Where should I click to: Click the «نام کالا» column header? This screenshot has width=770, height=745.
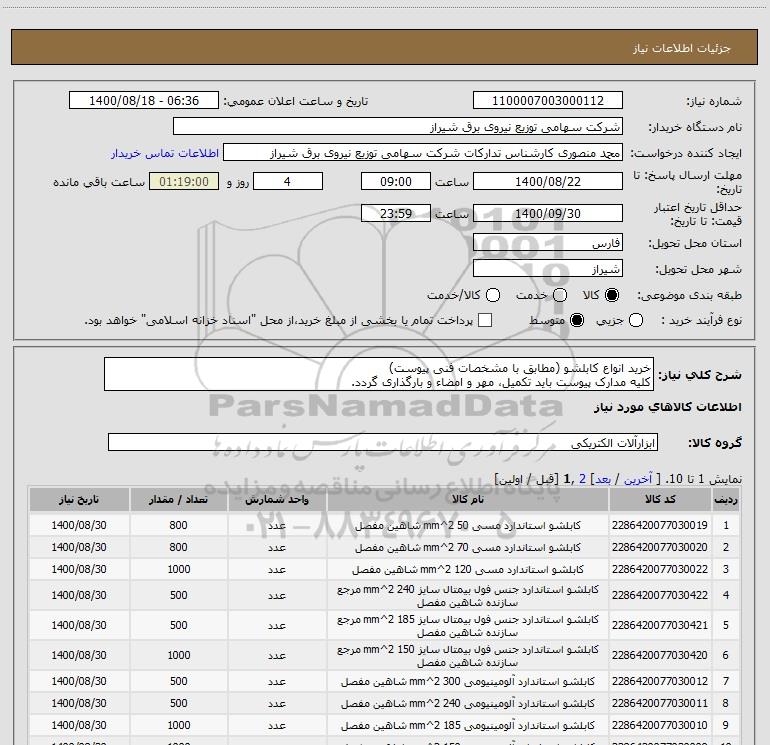coord(468,499)
